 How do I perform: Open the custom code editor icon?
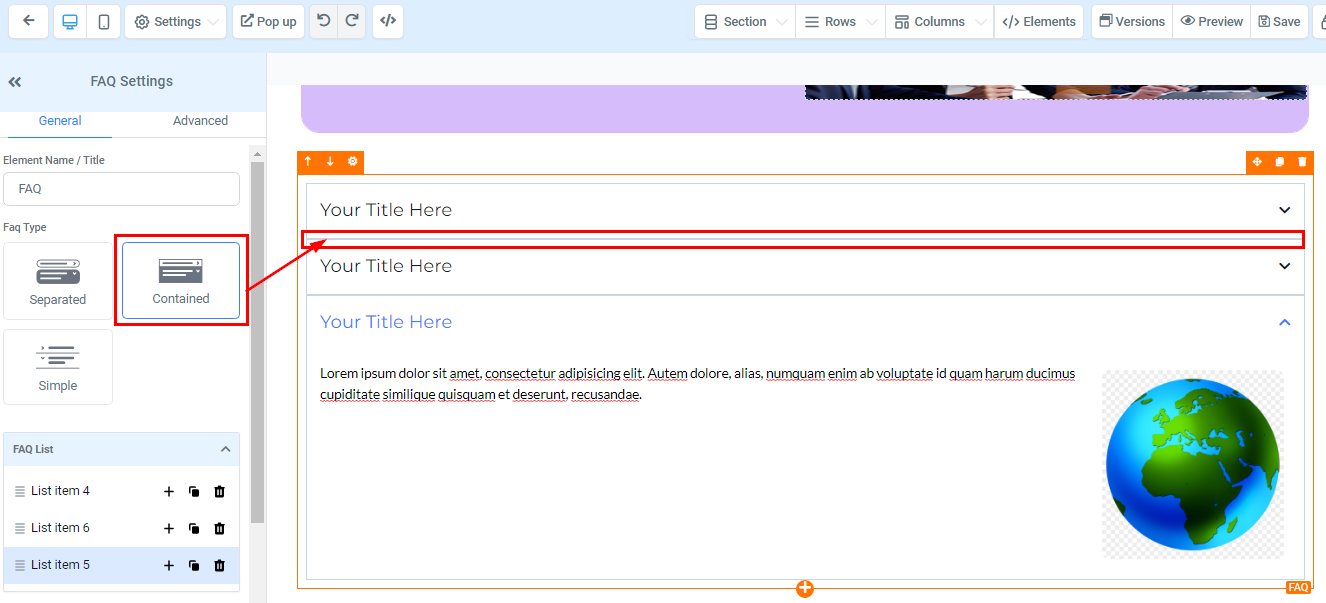click(x=388, y=21)
